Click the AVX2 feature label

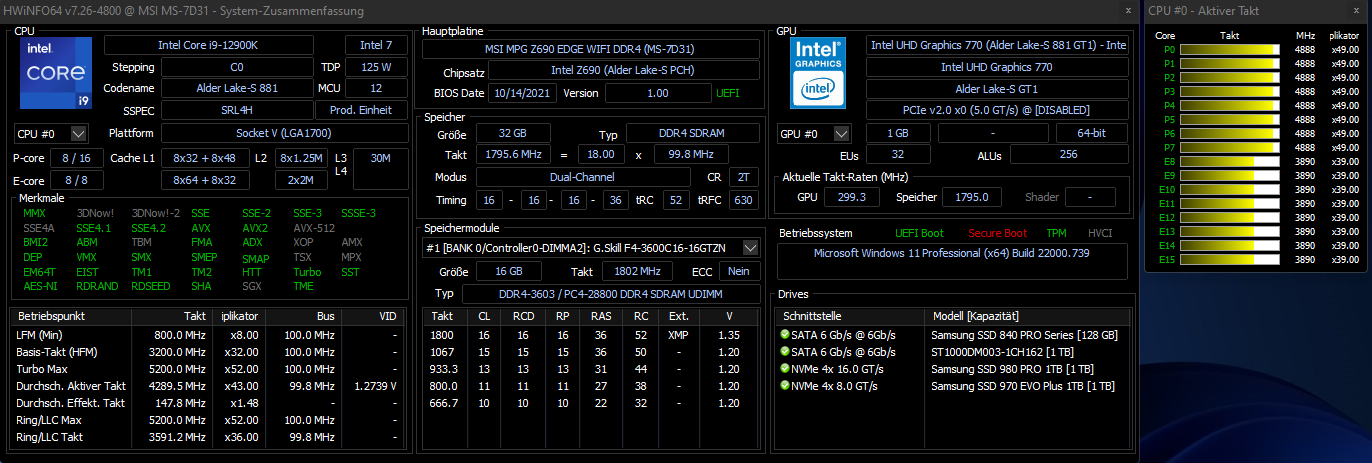coord(255,227)
